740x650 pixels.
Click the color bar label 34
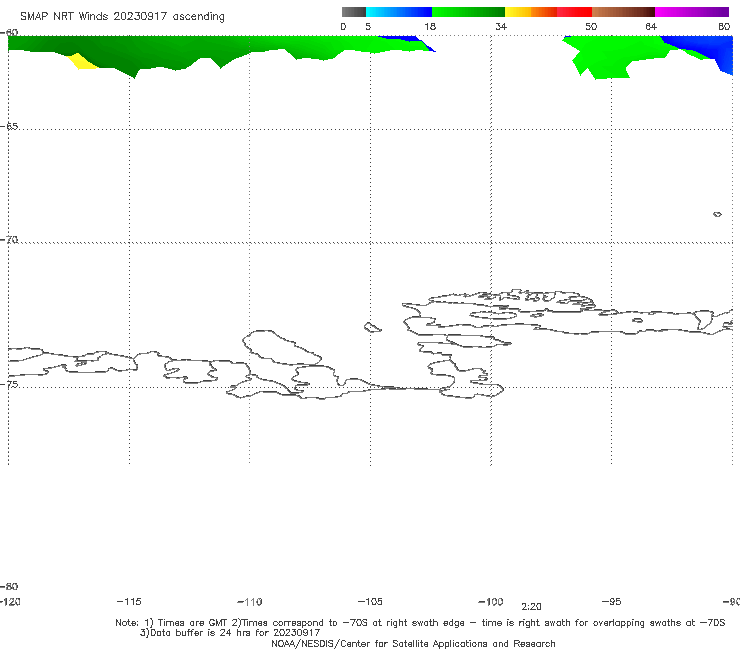point(501,27)
